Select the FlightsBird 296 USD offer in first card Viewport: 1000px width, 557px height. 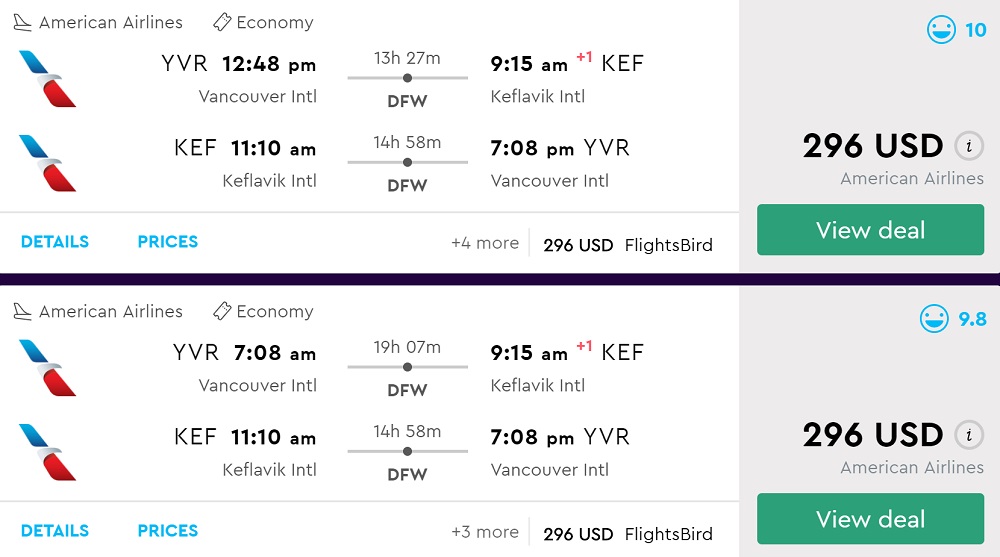click(628, 245)
